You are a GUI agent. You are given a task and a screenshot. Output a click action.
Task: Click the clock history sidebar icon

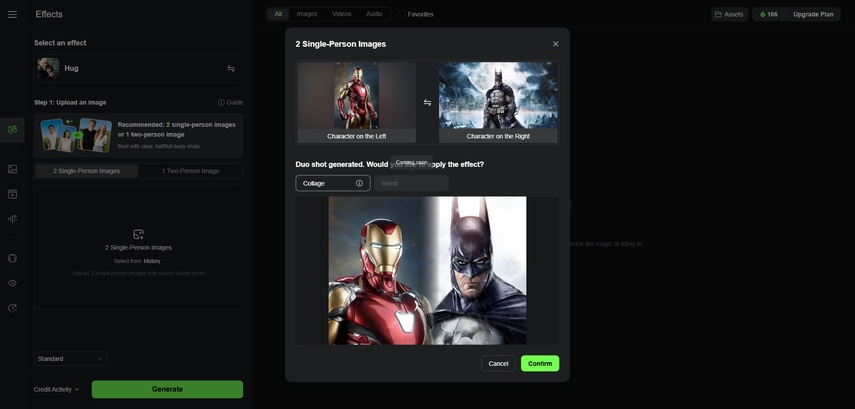[x=12, y=308]
